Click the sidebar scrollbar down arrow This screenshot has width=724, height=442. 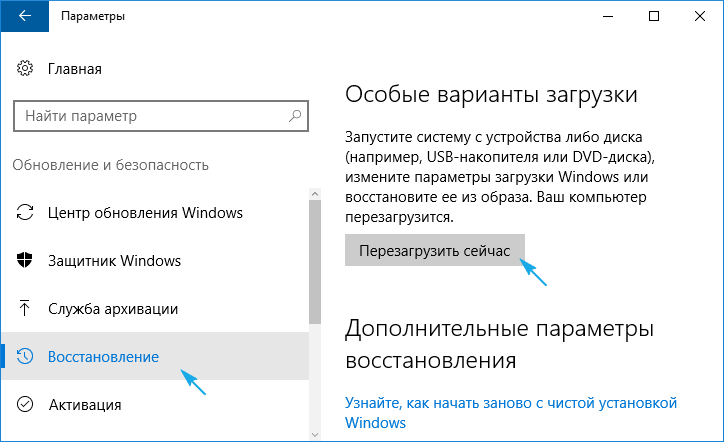(x=315, y=434)
